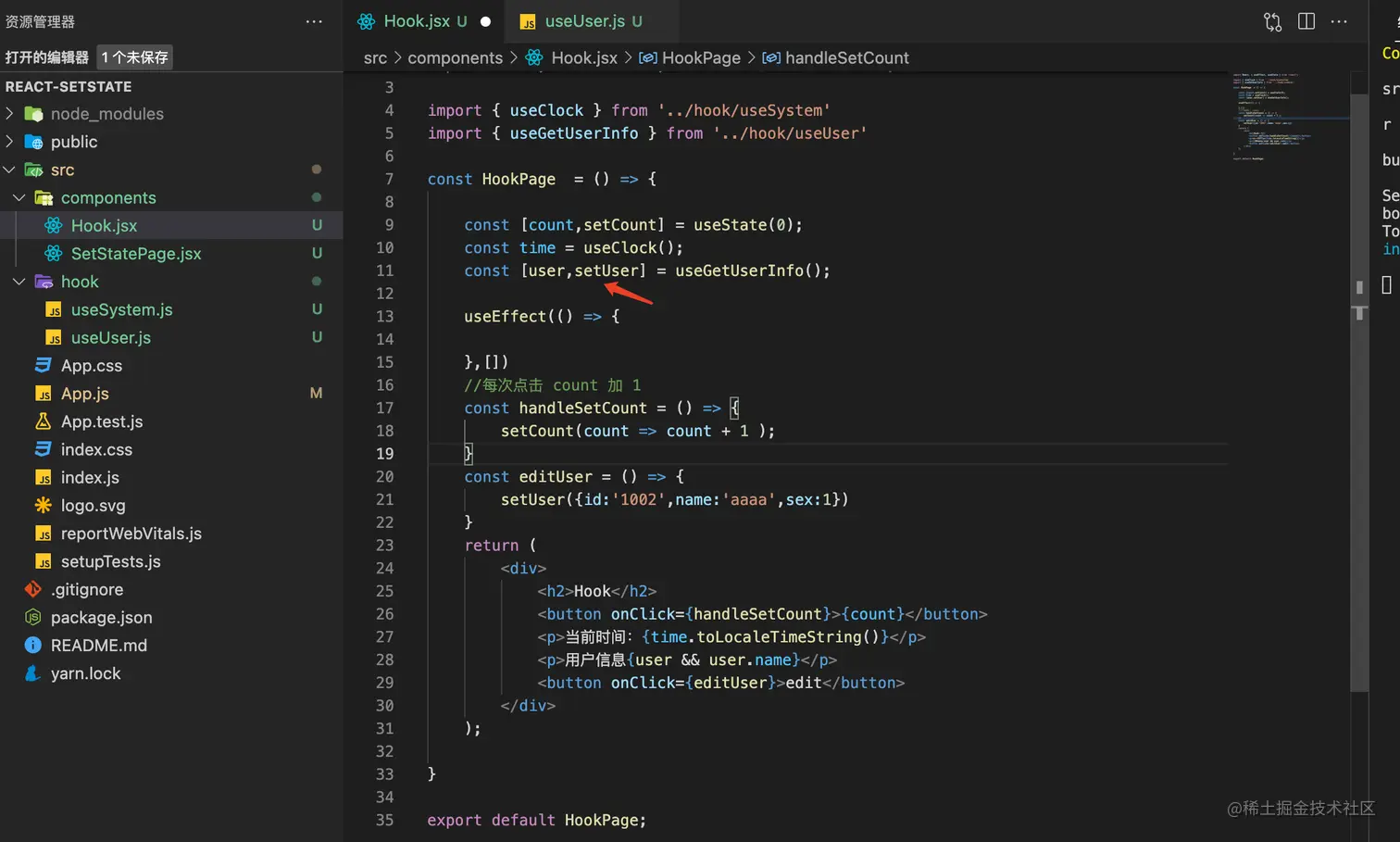Open App.test.js in the explorer
The height and width of the screenshot is (842, 1400).
coord(171,421)
